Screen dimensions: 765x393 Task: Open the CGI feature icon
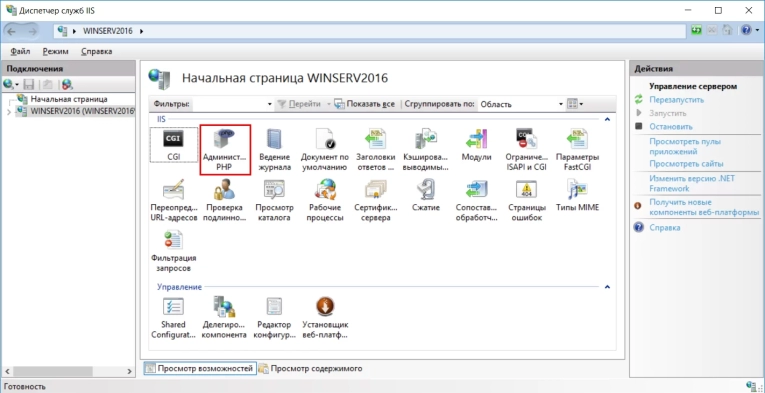pyautogui.click(x=174, y=145)
